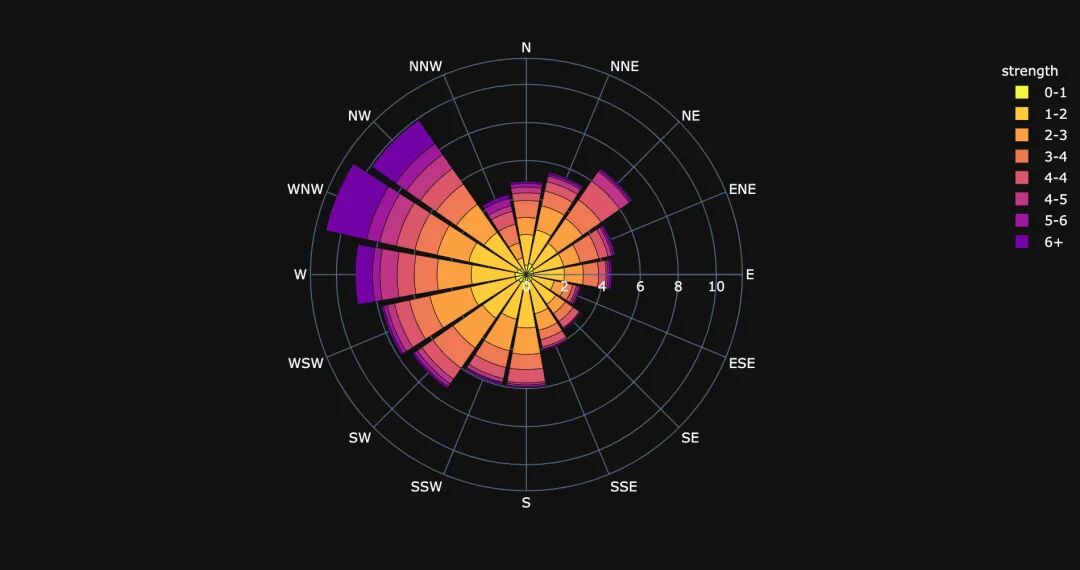Viewport: 1080px width, 570px height.
Task: Toggle the 1-2 strength legend entry
Action: (x=1040, y=114)
